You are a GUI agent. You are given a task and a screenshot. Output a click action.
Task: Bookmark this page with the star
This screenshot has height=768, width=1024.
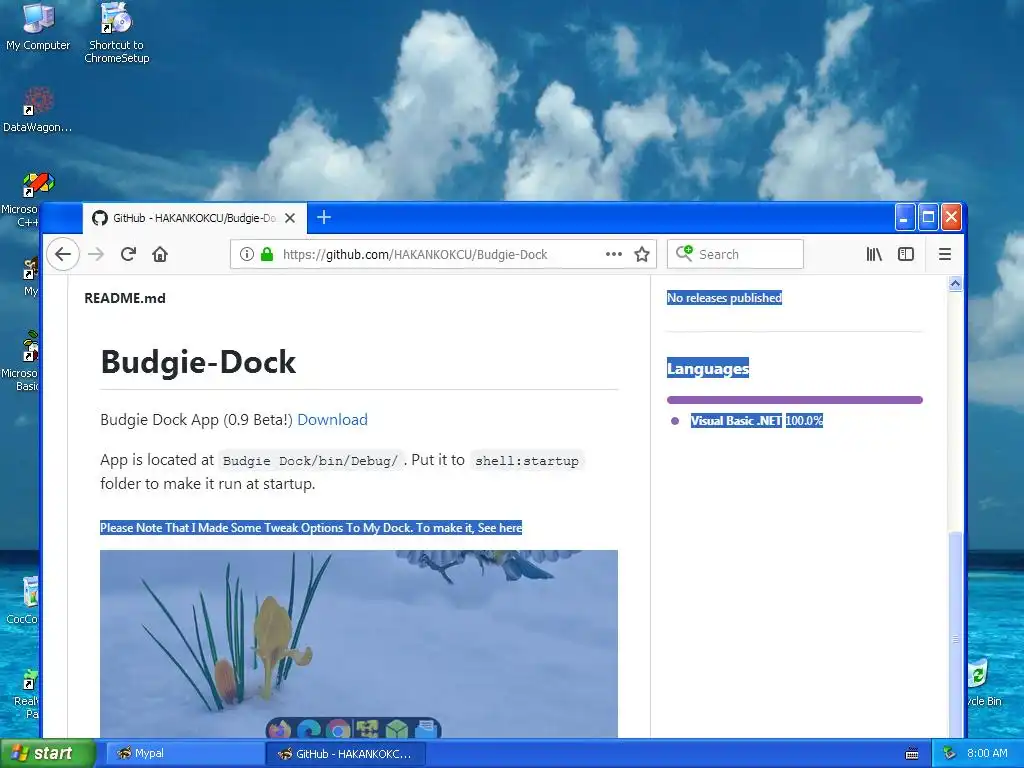click(x=642, y=254)
